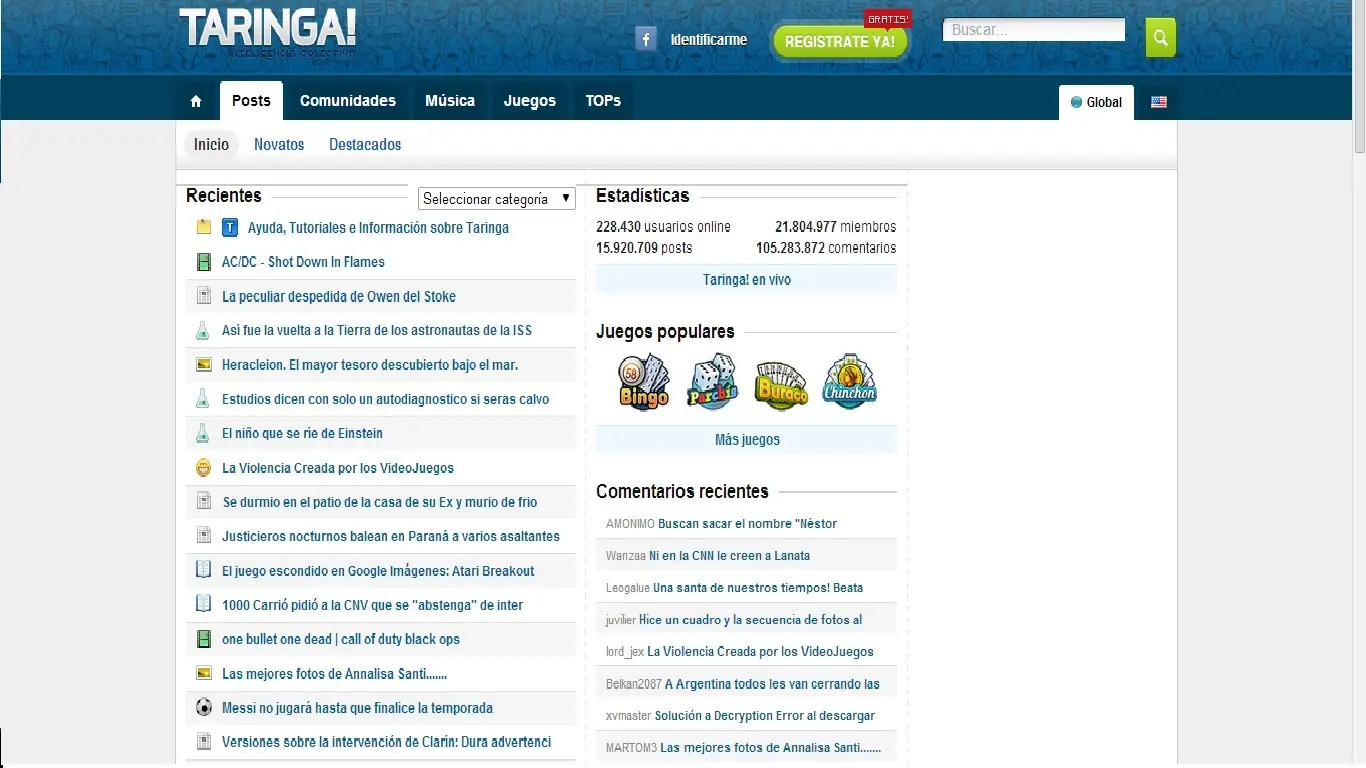Click the flask icon beside Einstein post
Viewport: 1366px width, 768px height.
[x=203, y=433]
